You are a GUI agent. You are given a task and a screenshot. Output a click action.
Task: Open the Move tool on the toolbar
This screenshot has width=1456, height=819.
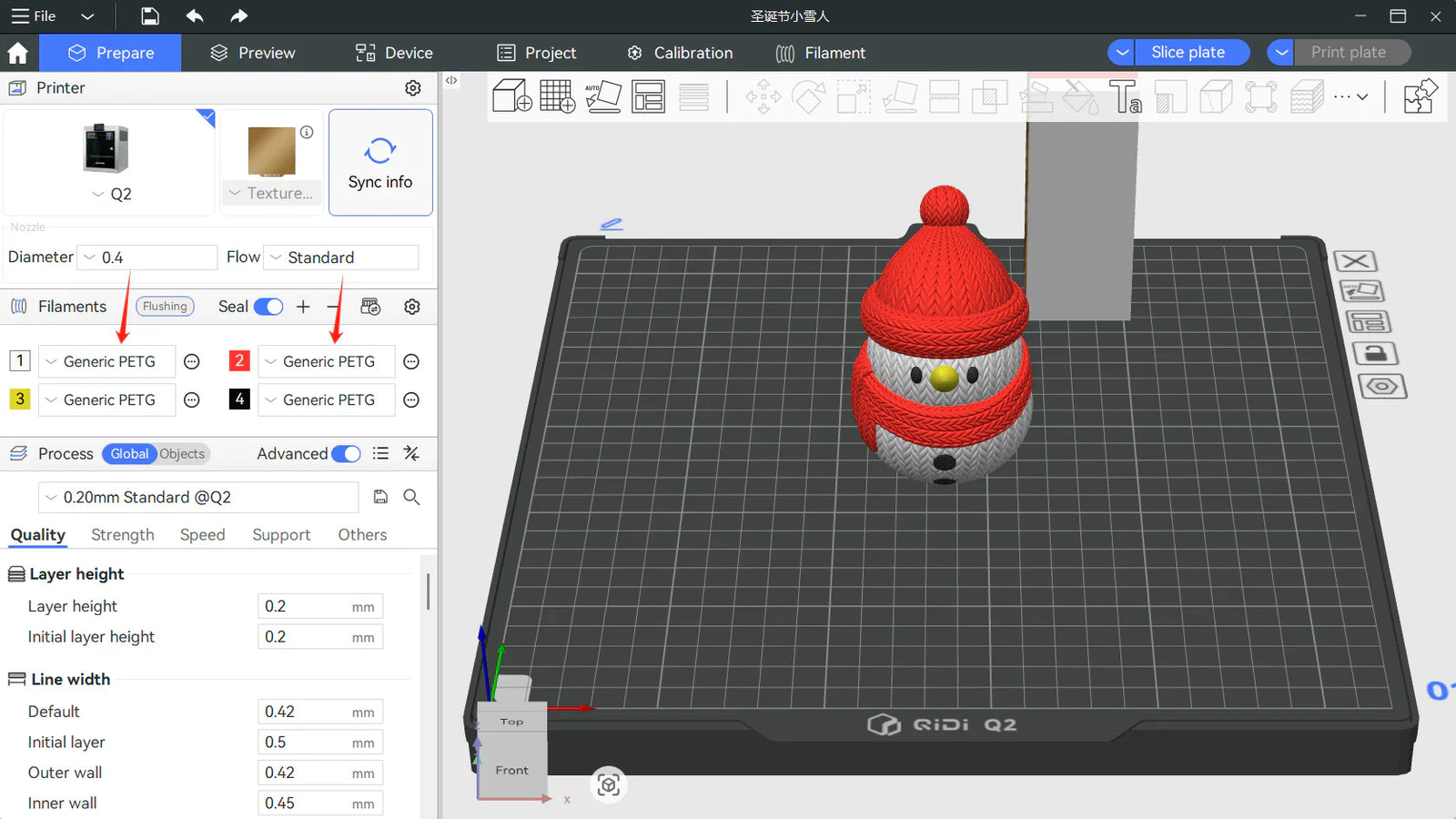click(763, 96)
